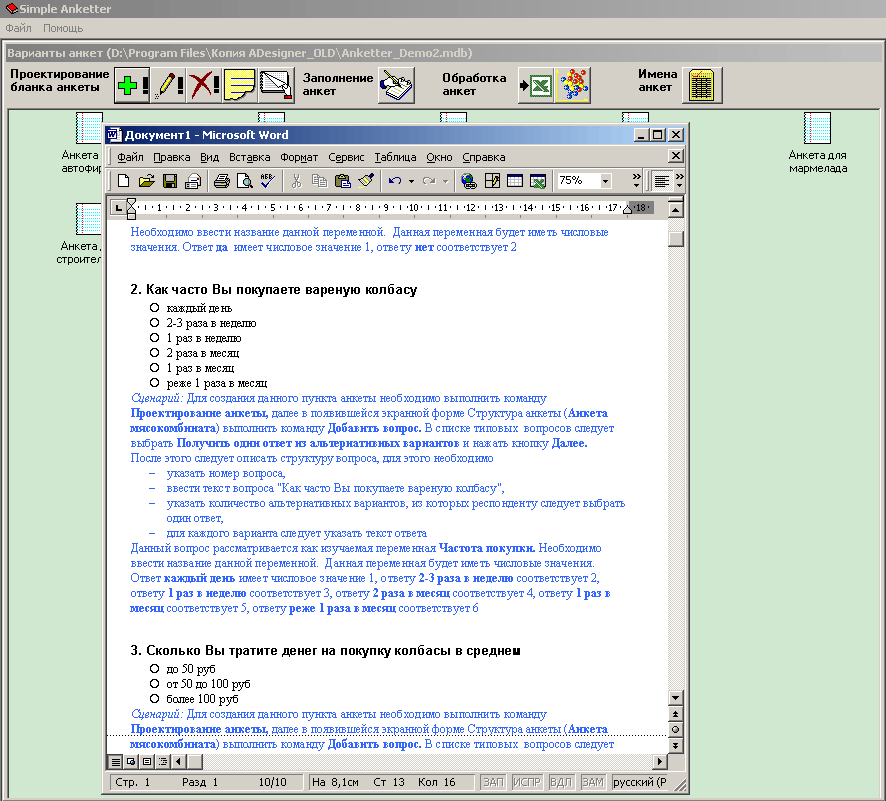Select the Анкета для мармелада questionnaire
Image resolution: width=886 pixels, height=801 pixels.
pos(817,143)
